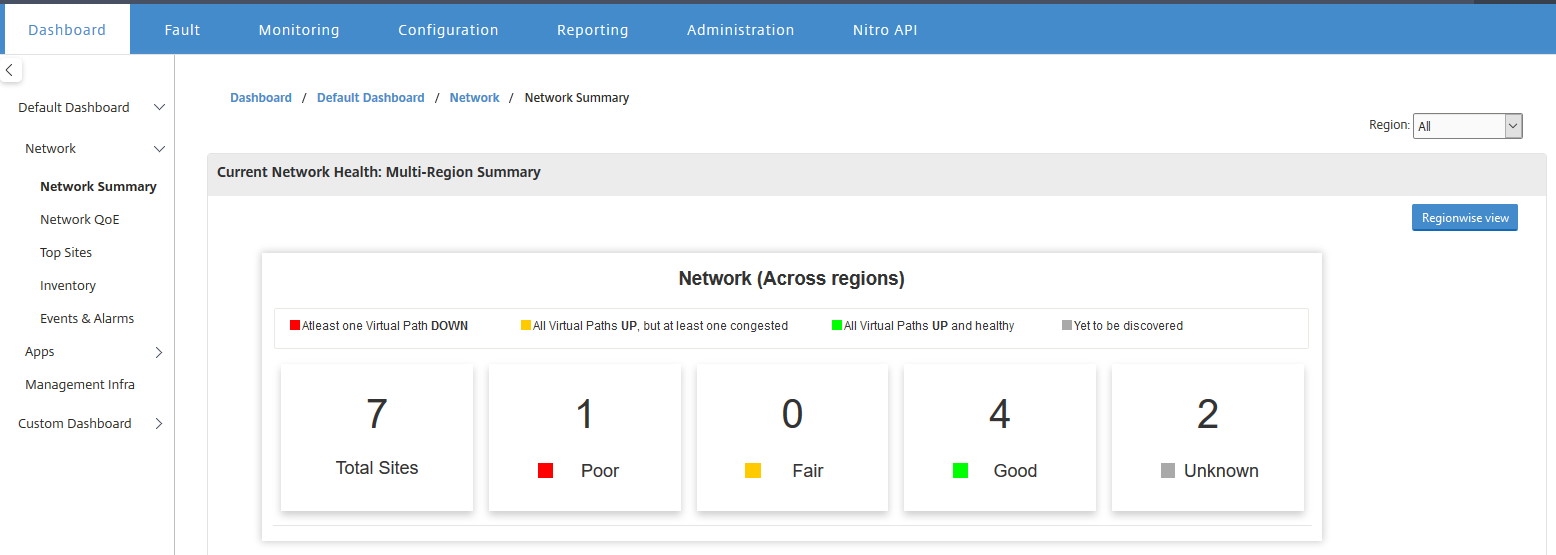Open the Fair sites card showing 0
Screen dimensions: 1556x555
point(792,437)
